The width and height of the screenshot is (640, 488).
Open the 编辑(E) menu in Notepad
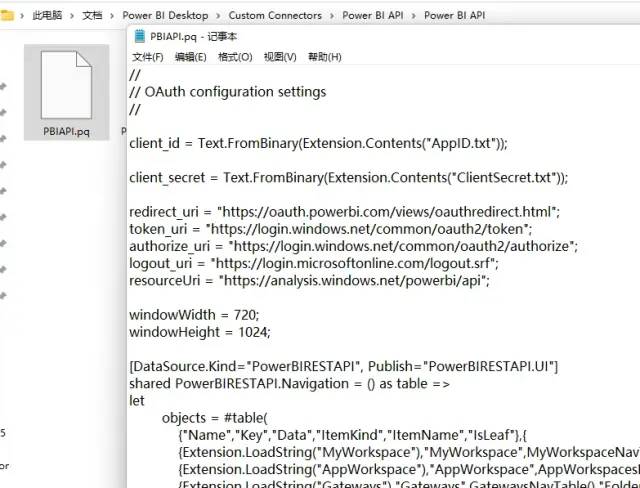point(191,57)
